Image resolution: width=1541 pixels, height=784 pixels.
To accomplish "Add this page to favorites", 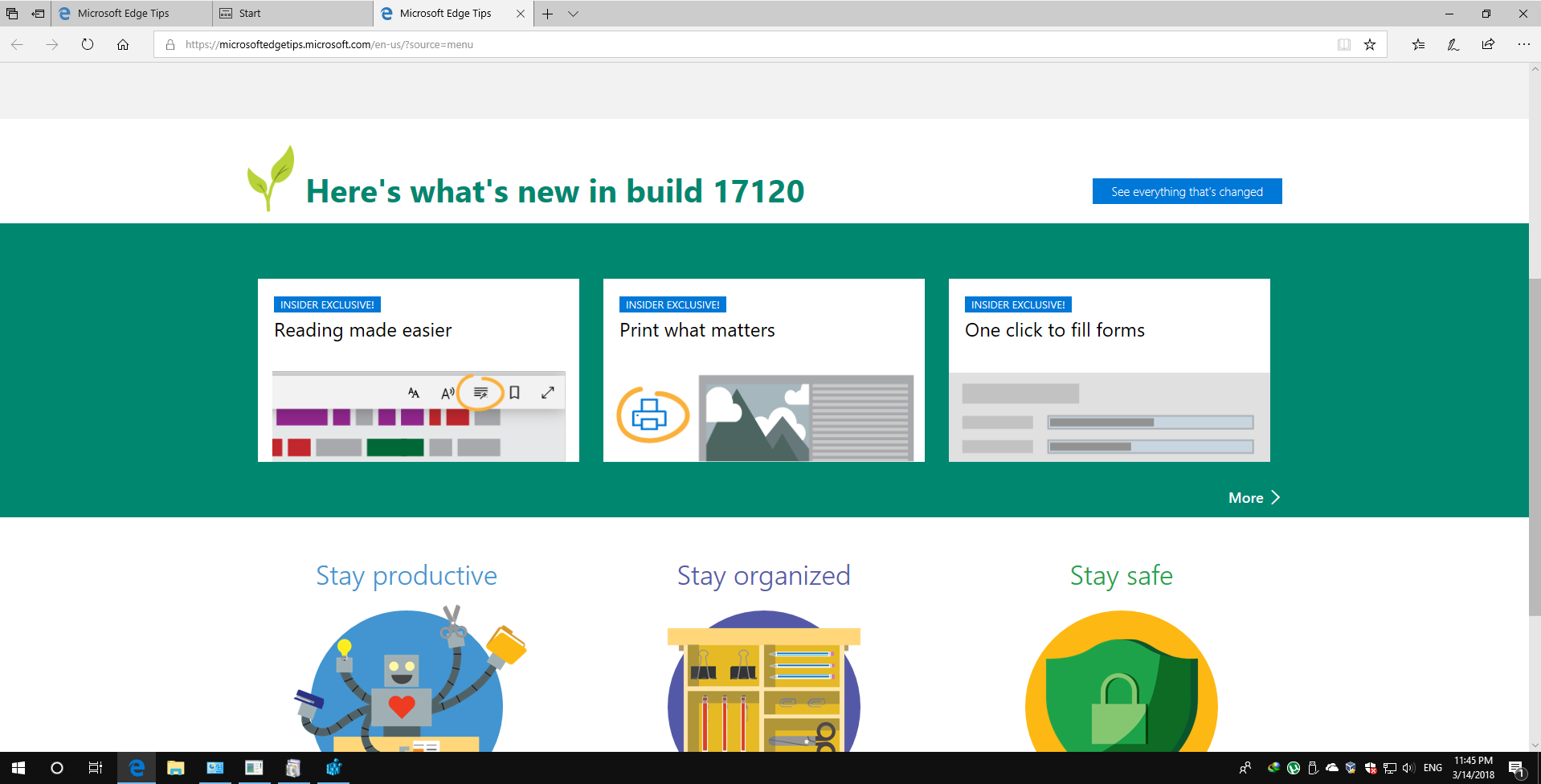I will [1370, 44].
